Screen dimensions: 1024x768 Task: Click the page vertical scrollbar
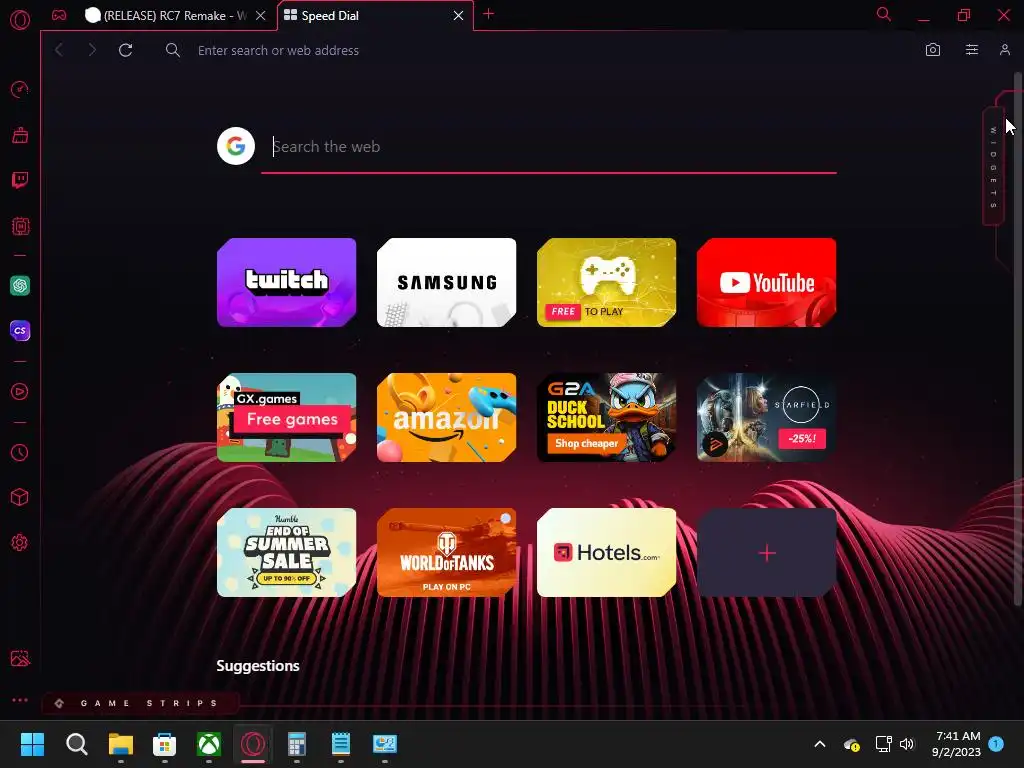pyautogui.click(x=1018, y=340)
